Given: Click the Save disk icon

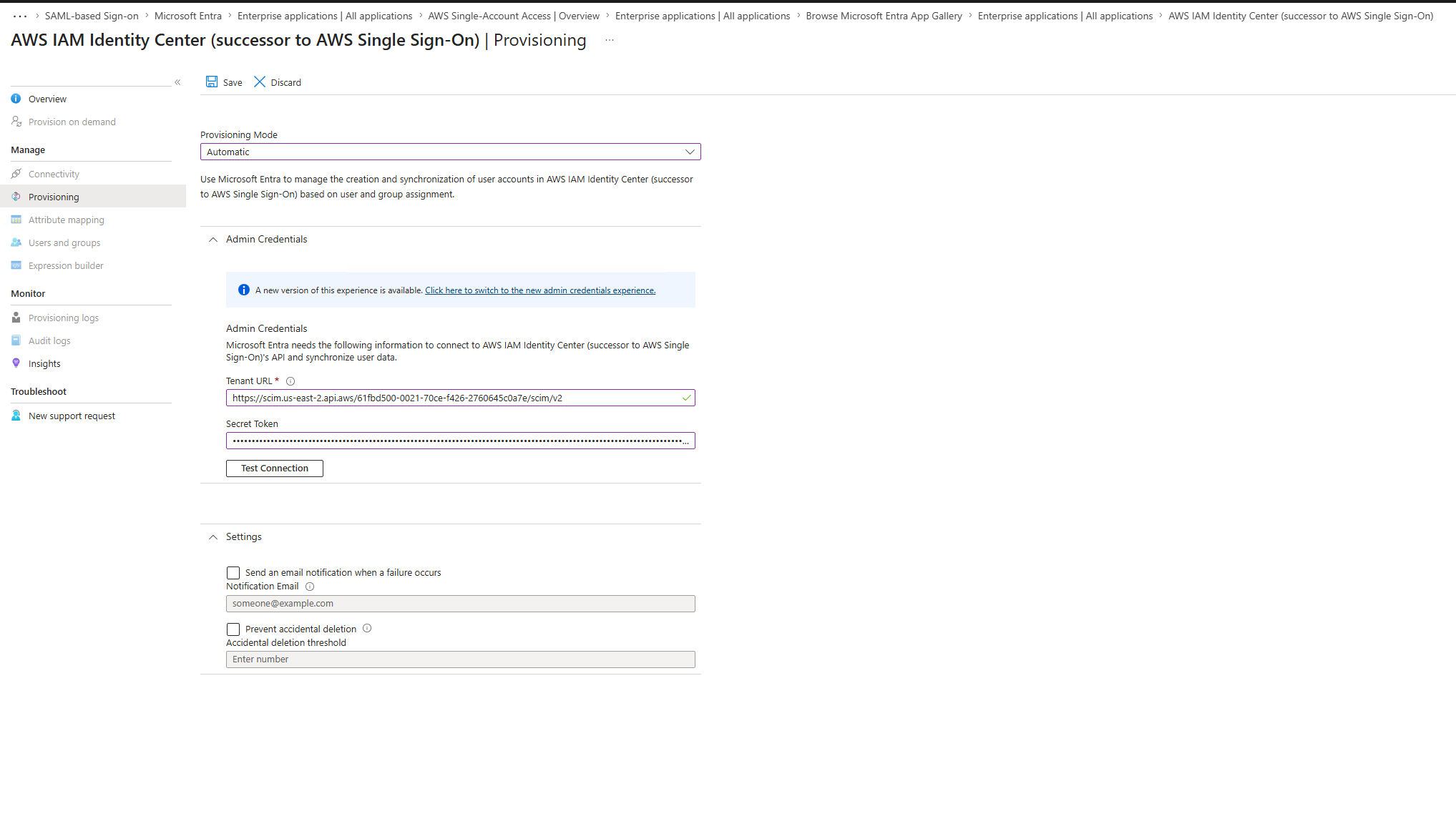Looking at the screenshot, I should [x=212, y=82].
